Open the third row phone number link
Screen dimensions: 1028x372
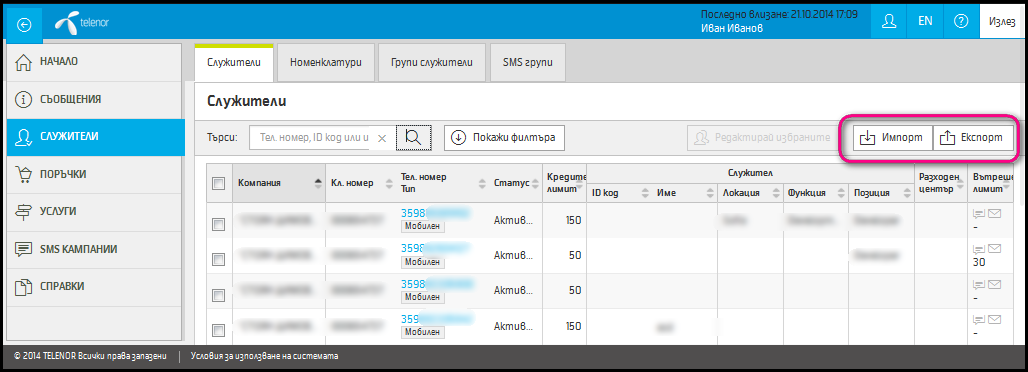coord(436,283)
